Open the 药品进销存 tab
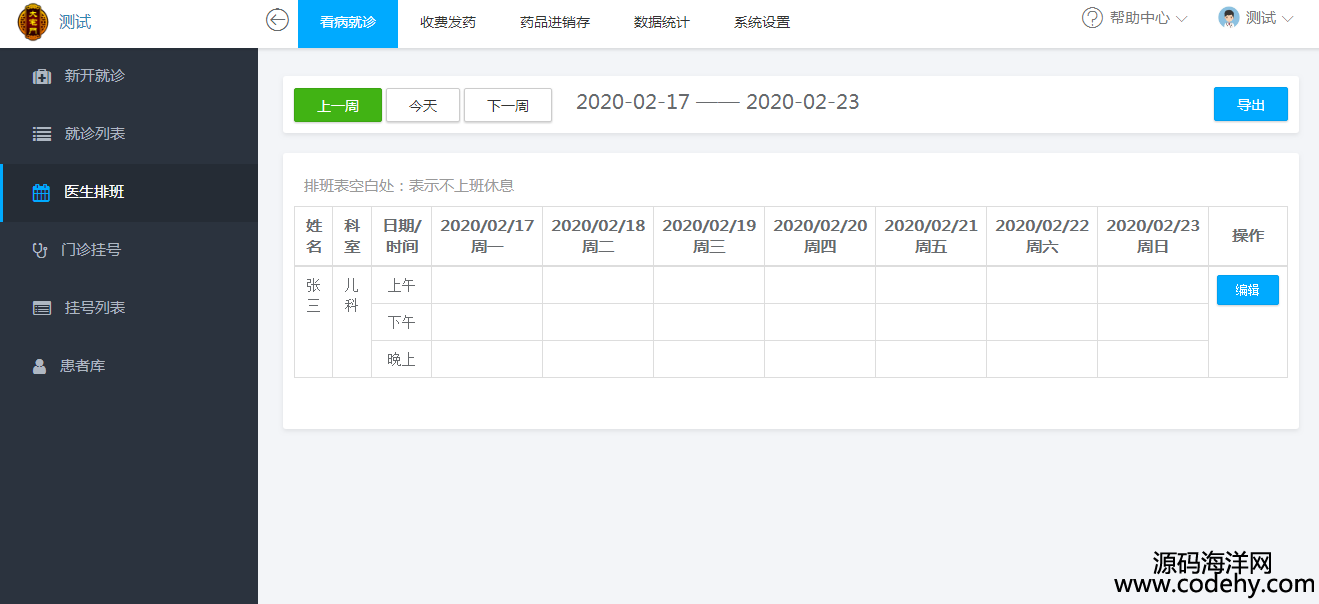Screen dimensions: 1319x604 (x=555, y=24)
